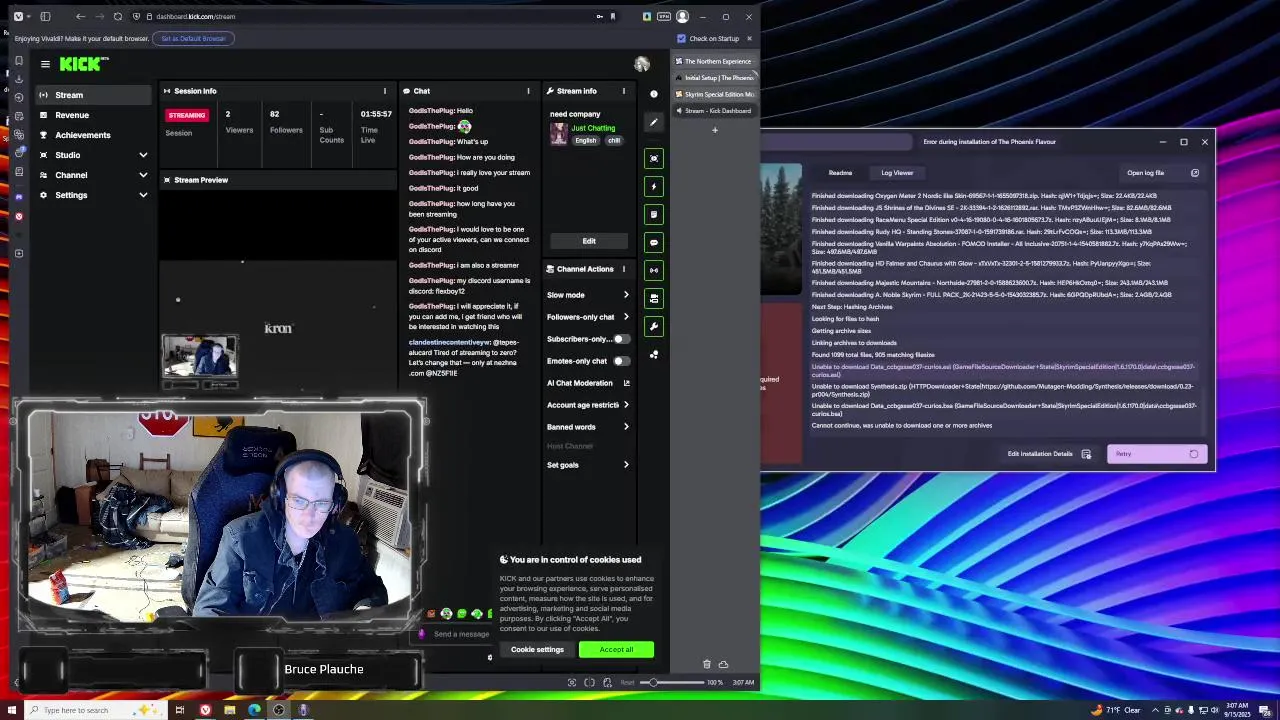The image size is (1280, 720).
Task: Switch to Readme tab in Wabbajack
Action: point(840,173)
